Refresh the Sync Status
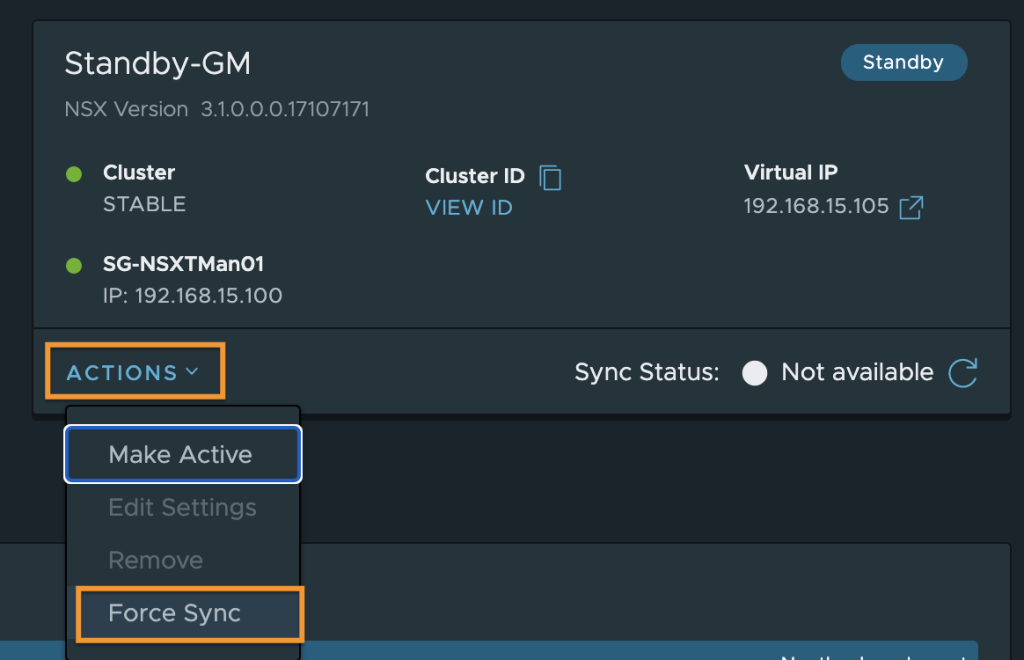1024x660 pixels. pos(963,373)
